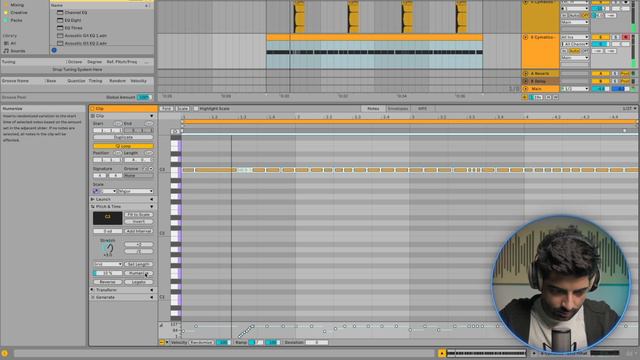This screenshot has width=640, height=360.
Task: Set monitor to In on 8 Cymatics
Action: coord(565,51)
